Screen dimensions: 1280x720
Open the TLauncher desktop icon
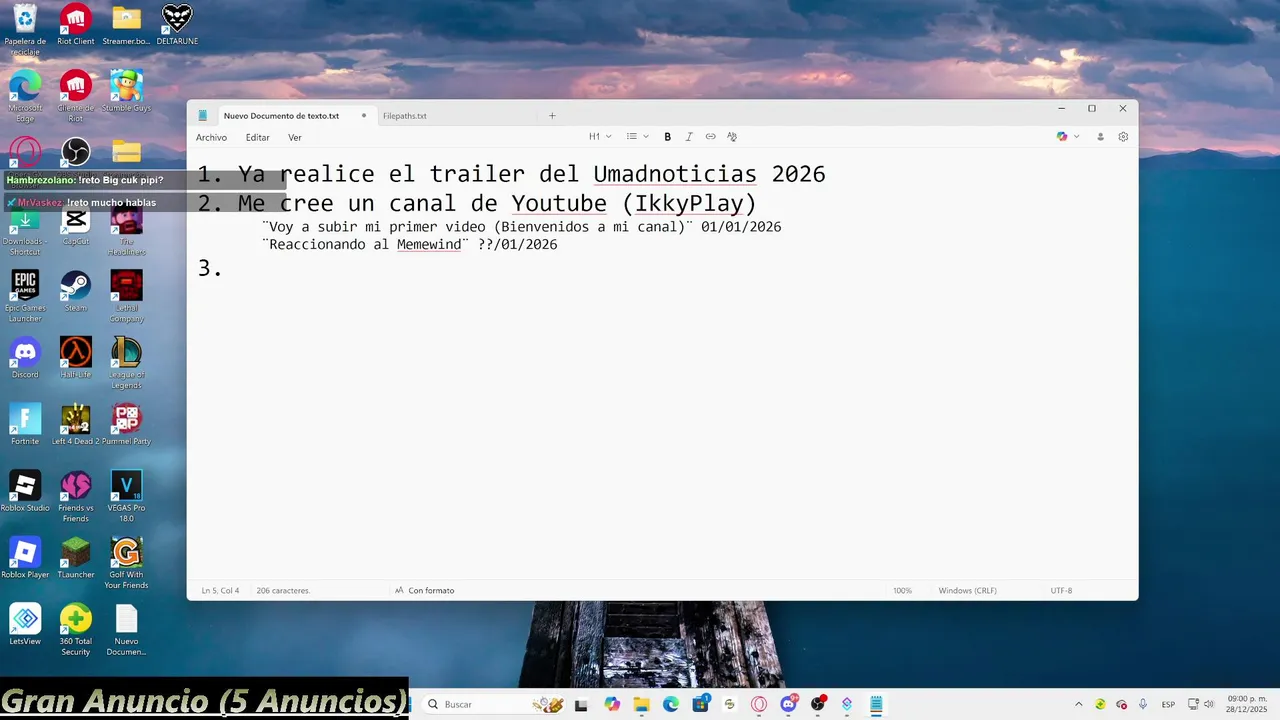coord(75,558)
